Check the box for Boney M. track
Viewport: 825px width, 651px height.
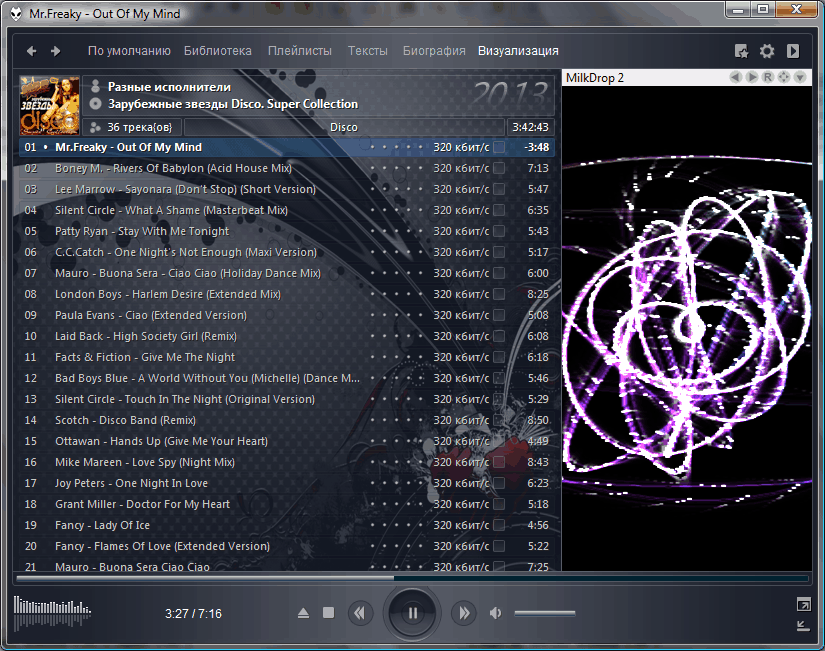[x=499, y=168]
